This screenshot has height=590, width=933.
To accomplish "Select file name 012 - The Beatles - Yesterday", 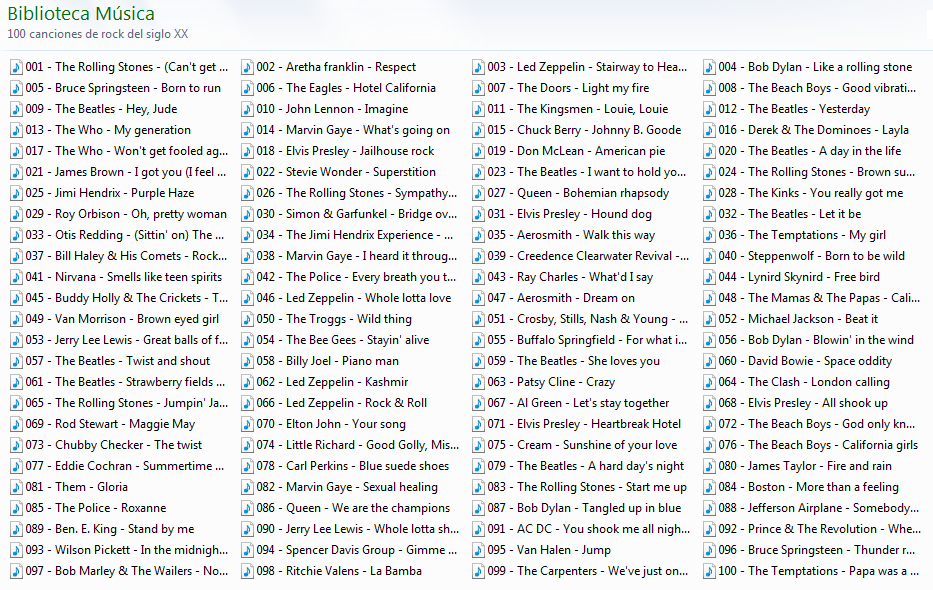I will click(x=794, y=109).
